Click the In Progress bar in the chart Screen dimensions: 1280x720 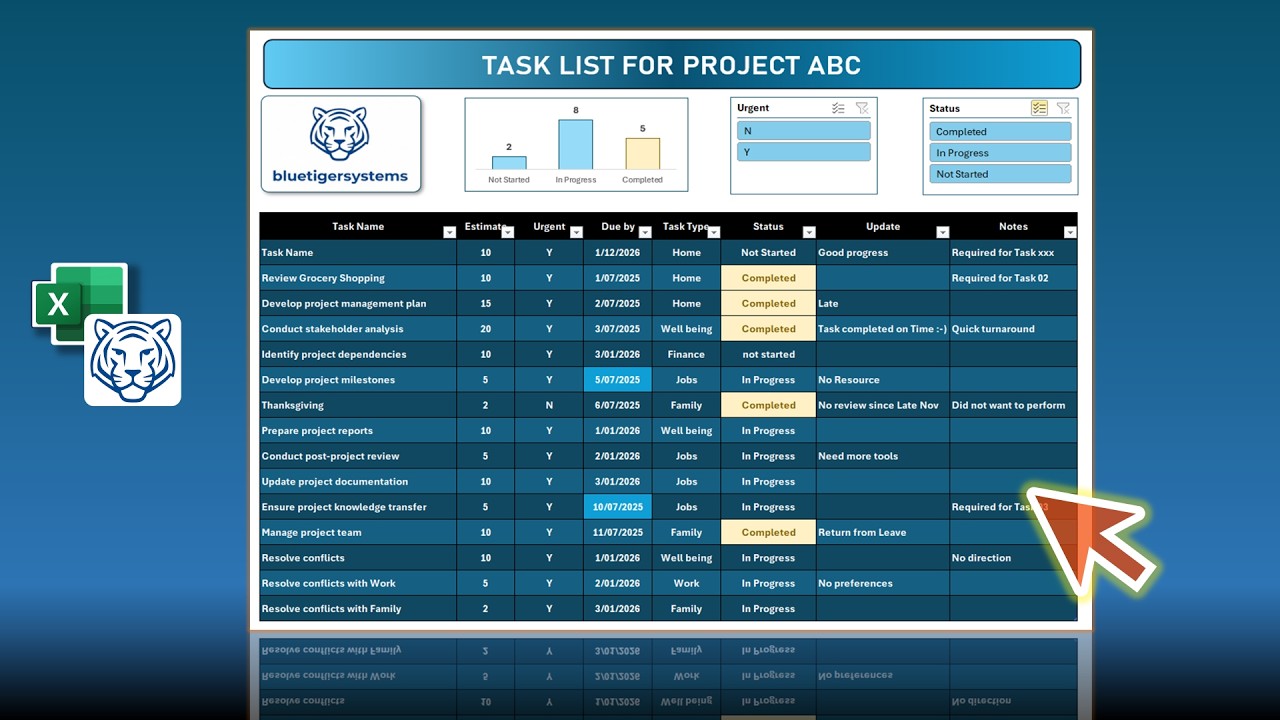[x=575, y=145]
